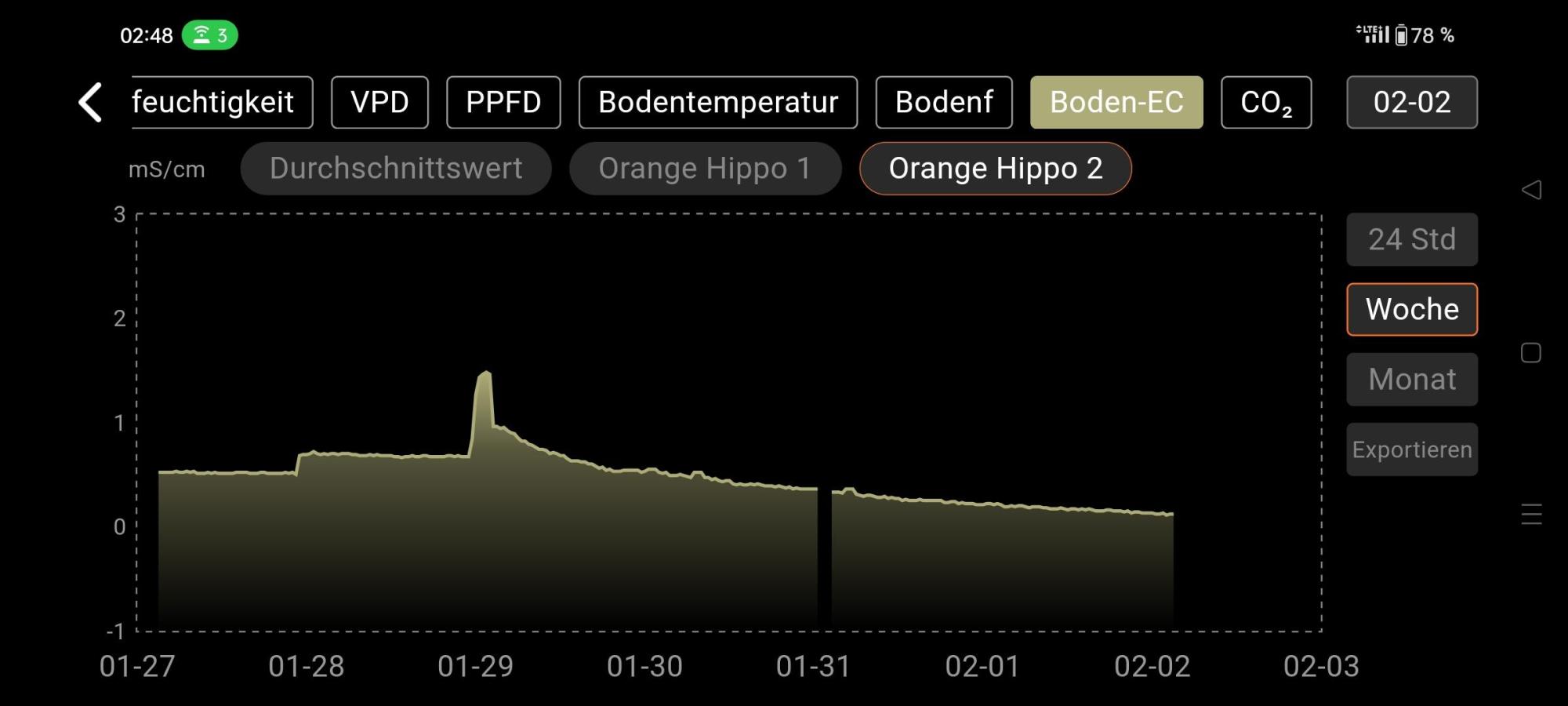Toggle the Durchschnittswert series
The width and height of the screenshot is (1568, 706).
pos(396,169)
